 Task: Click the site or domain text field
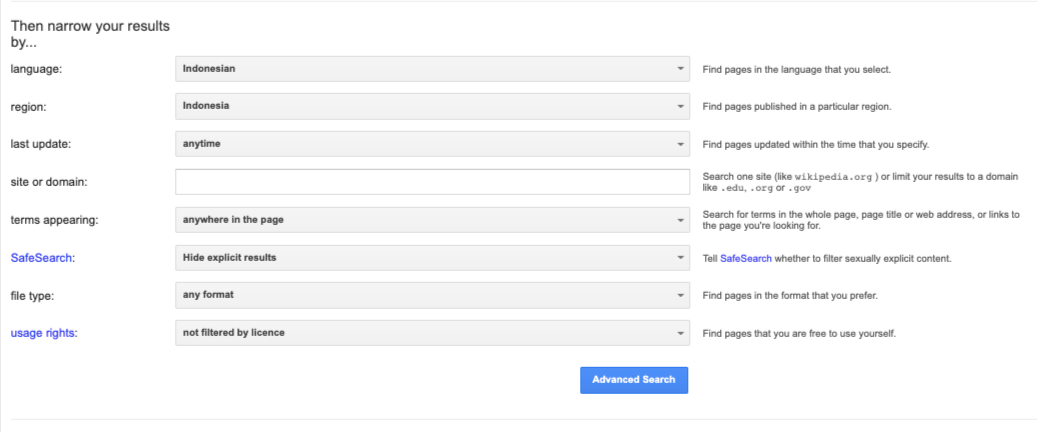(x=432, y=182)
